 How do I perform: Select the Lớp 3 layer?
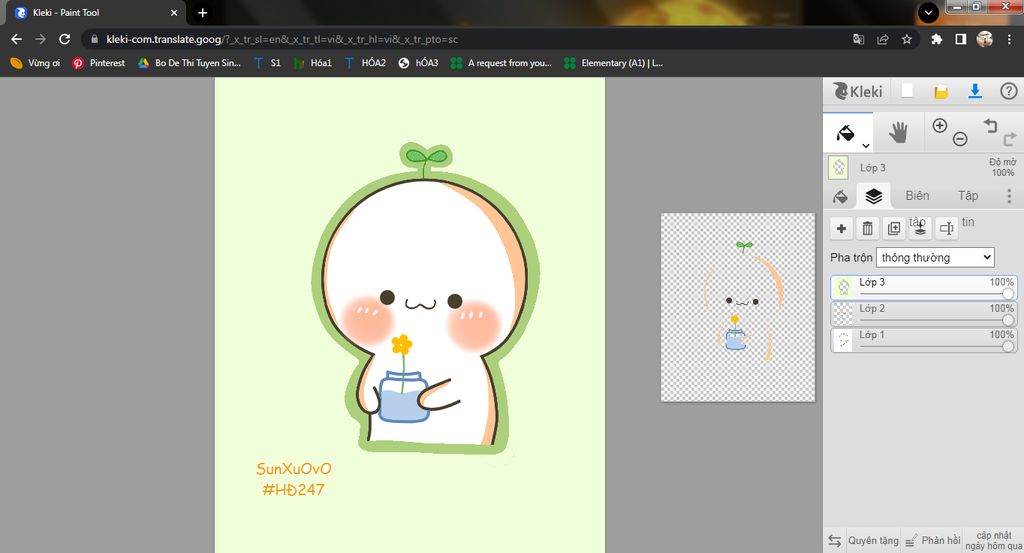click(923, 287)
